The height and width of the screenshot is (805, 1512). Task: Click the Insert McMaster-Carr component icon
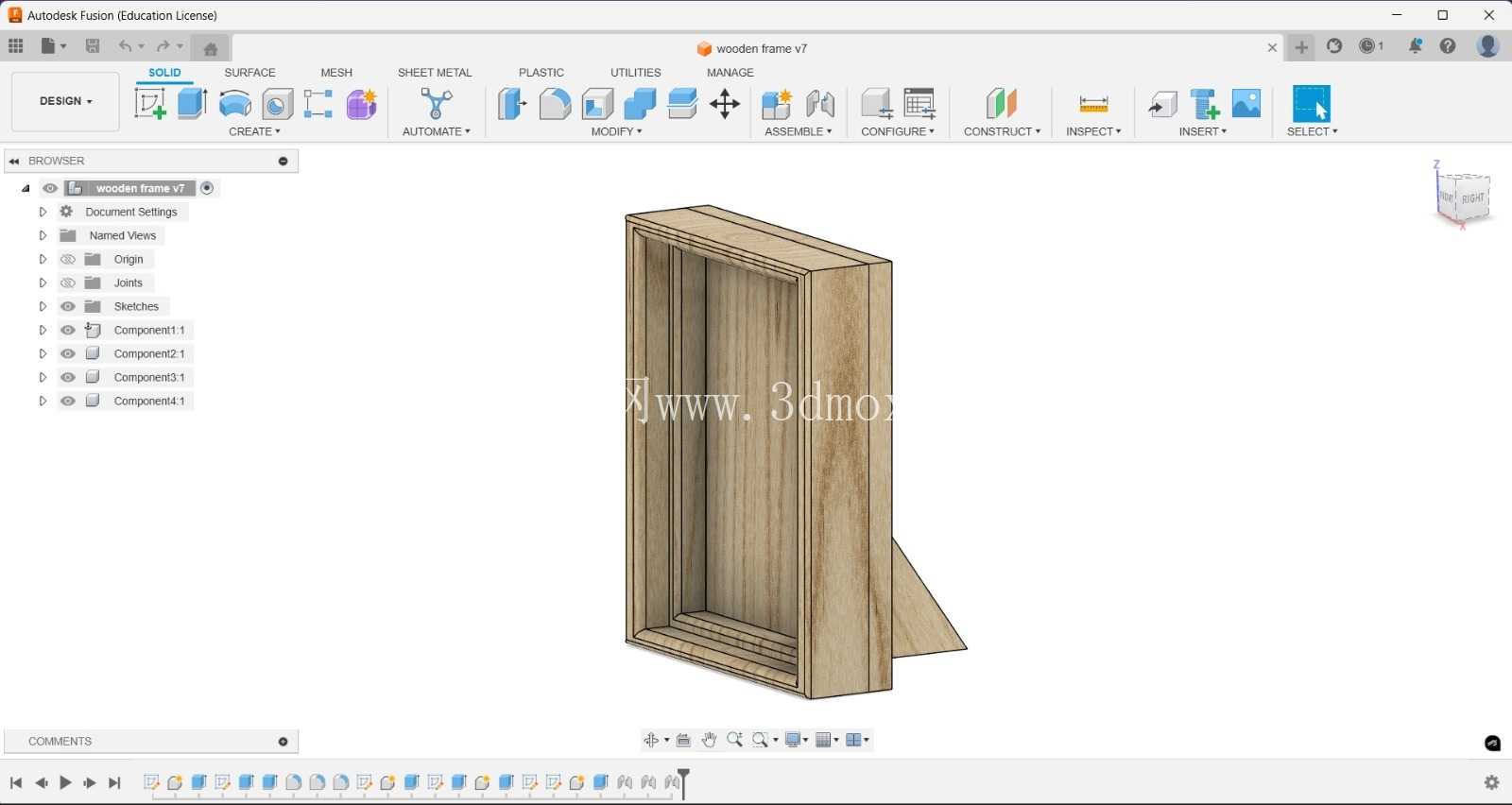[1205, 104]
